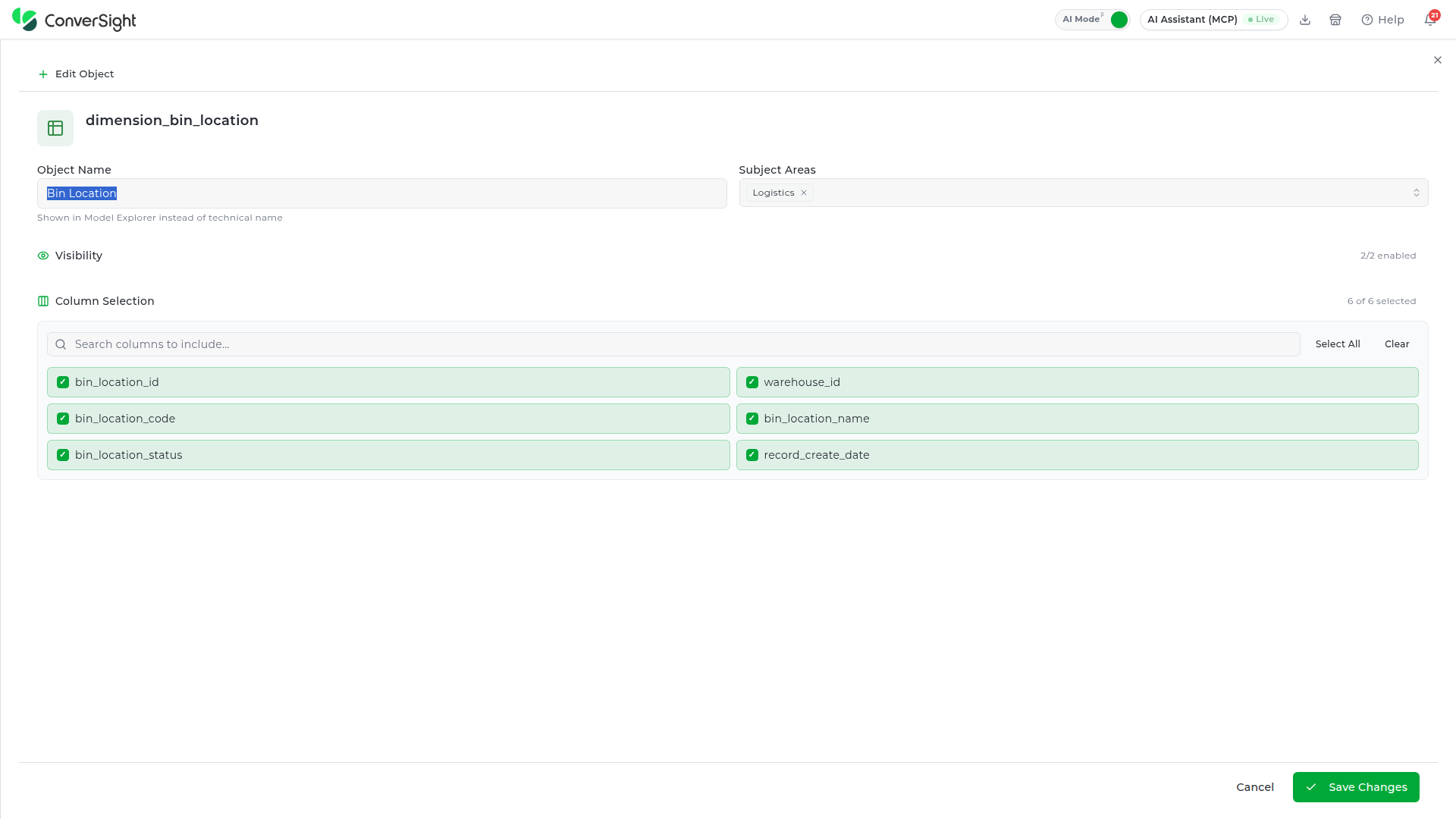The image size is (1456, 819).
Task: Remove the Logistics subject area tag
Action: coord(804,193)
